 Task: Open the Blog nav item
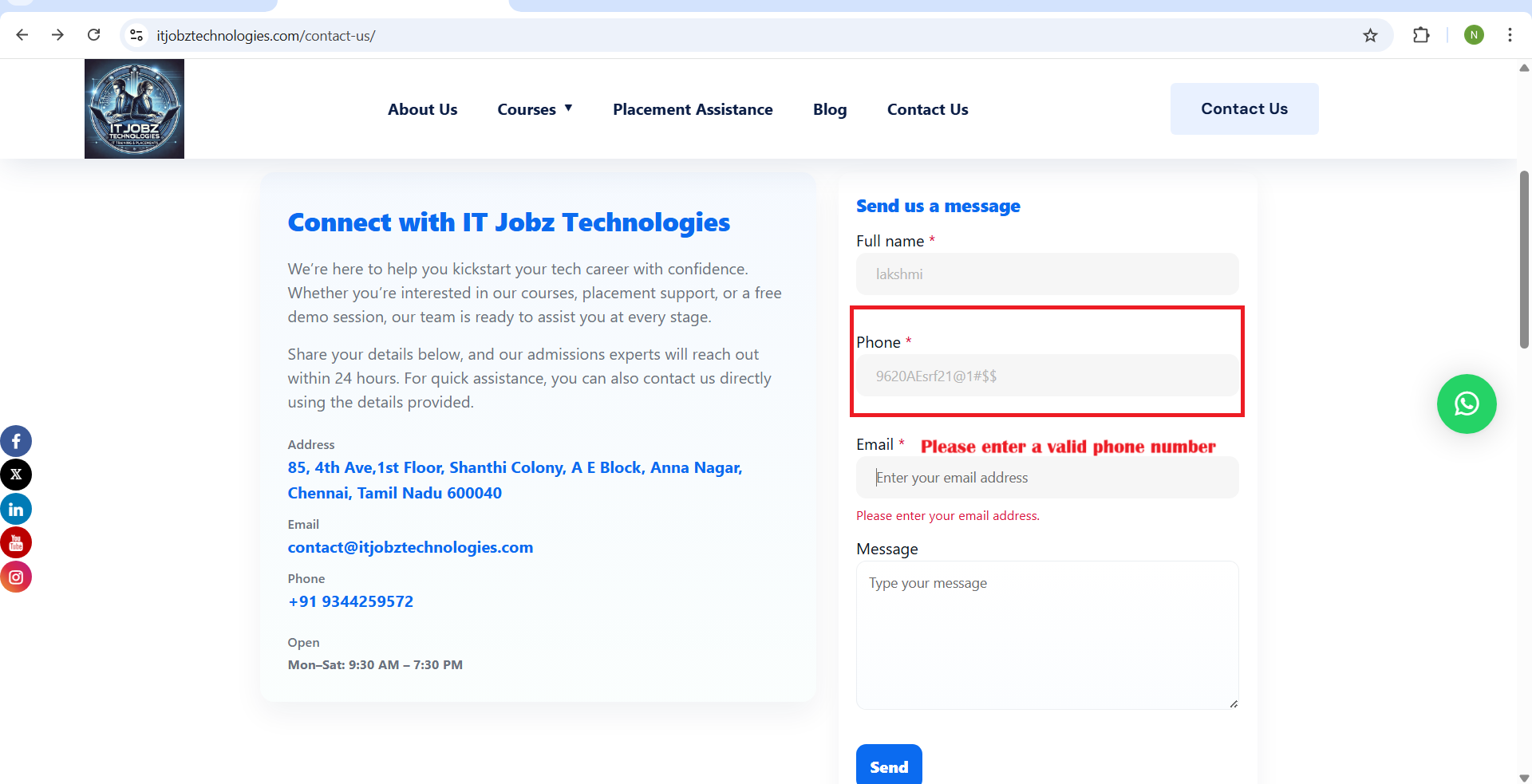(829, 109)
